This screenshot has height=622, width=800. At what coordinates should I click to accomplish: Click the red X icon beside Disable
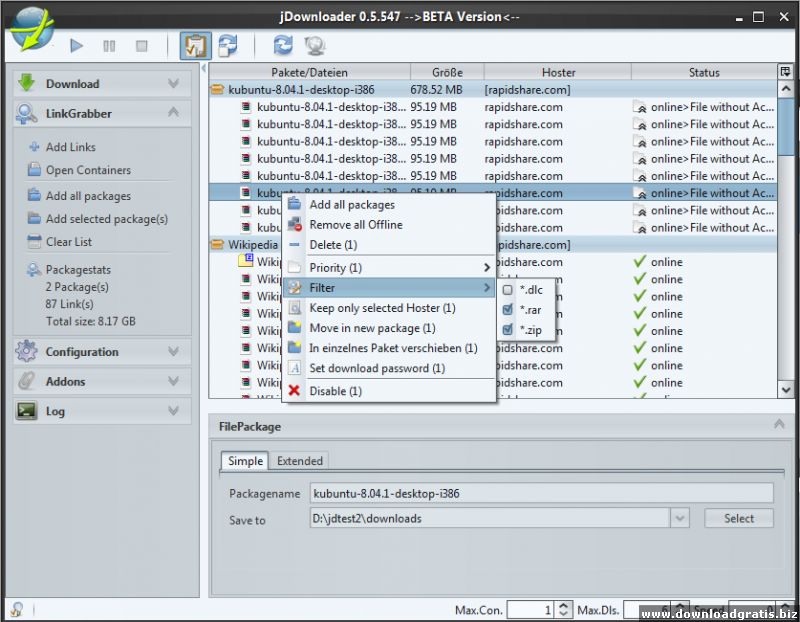pyautogui.click(x=294, y=391)
